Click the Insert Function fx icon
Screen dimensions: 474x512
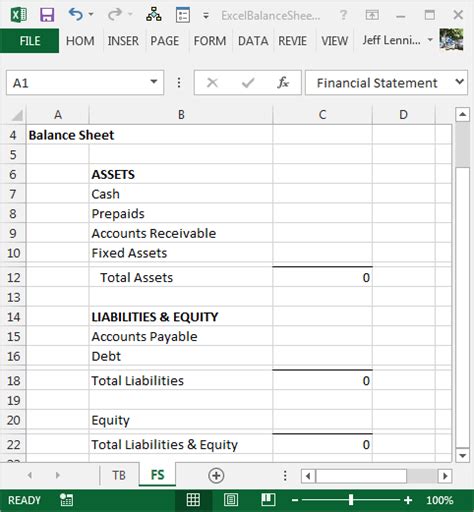283,82
